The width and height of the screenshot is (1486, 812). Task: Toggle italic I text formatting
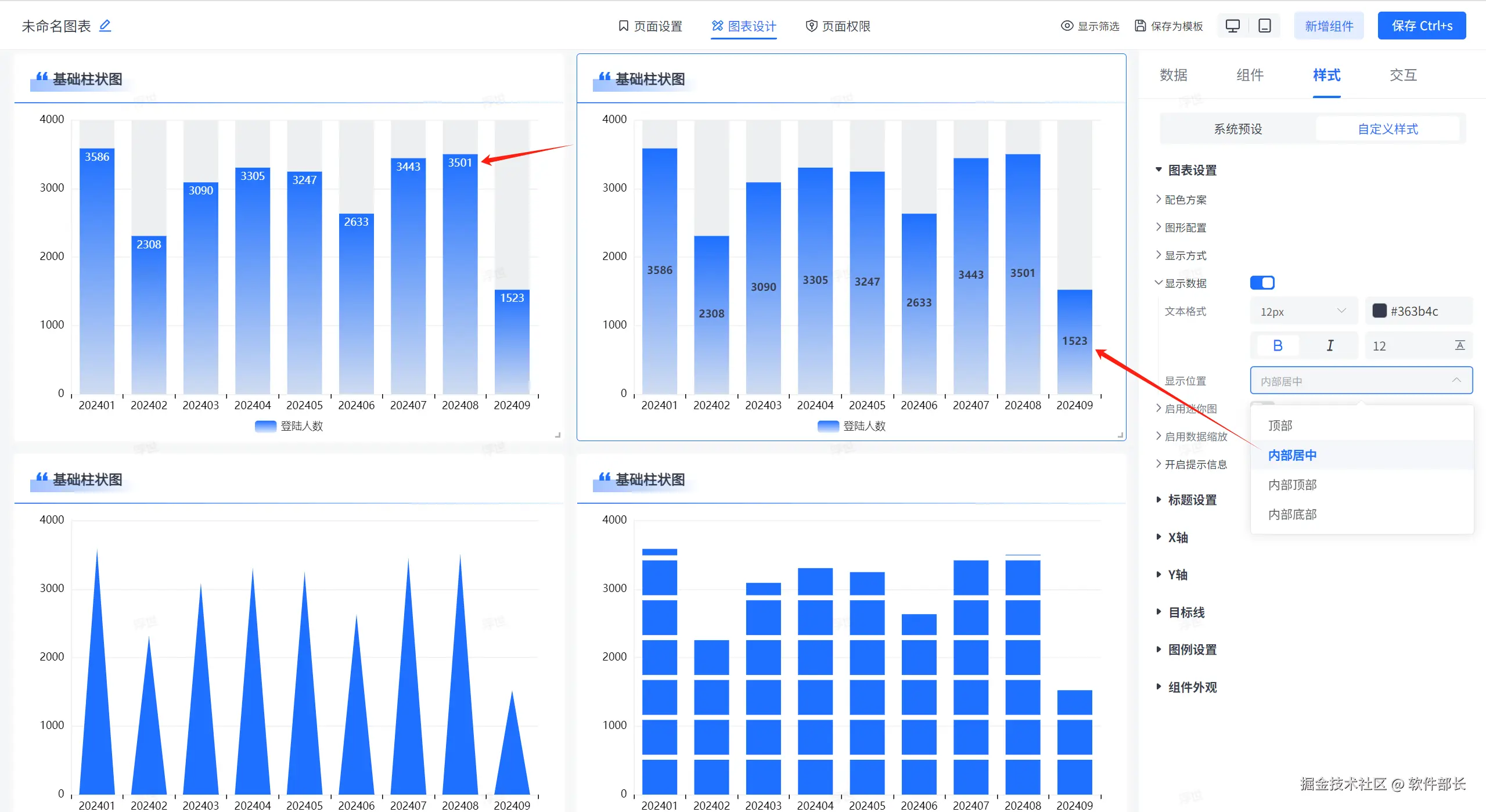(1330, 346)
